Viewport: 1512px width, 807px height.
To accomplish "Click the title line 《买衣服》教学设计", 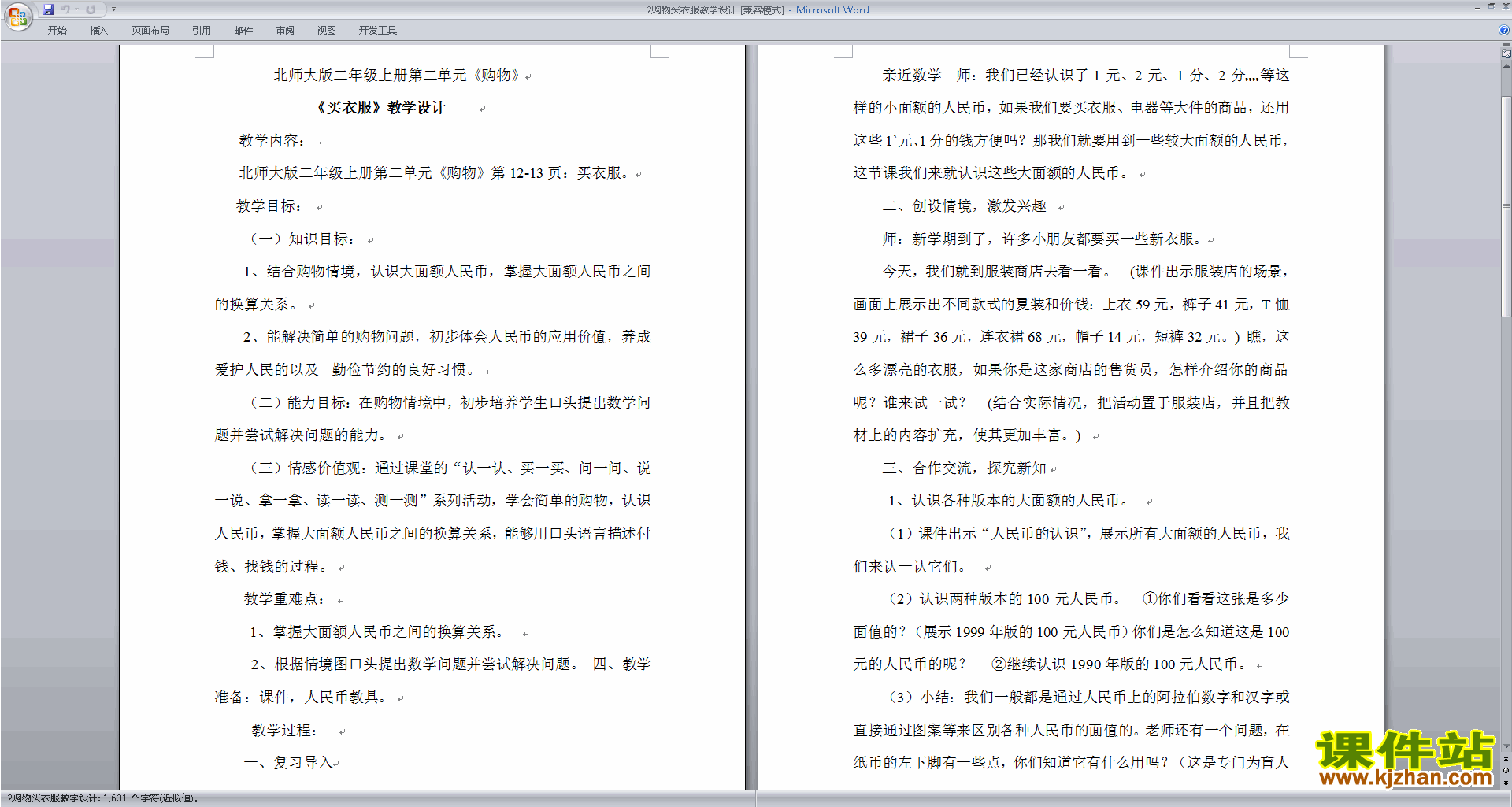I will (380, 108).
